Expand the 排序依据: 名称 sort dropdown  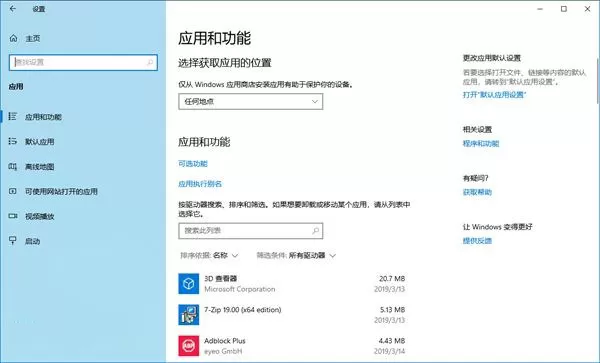209,256
